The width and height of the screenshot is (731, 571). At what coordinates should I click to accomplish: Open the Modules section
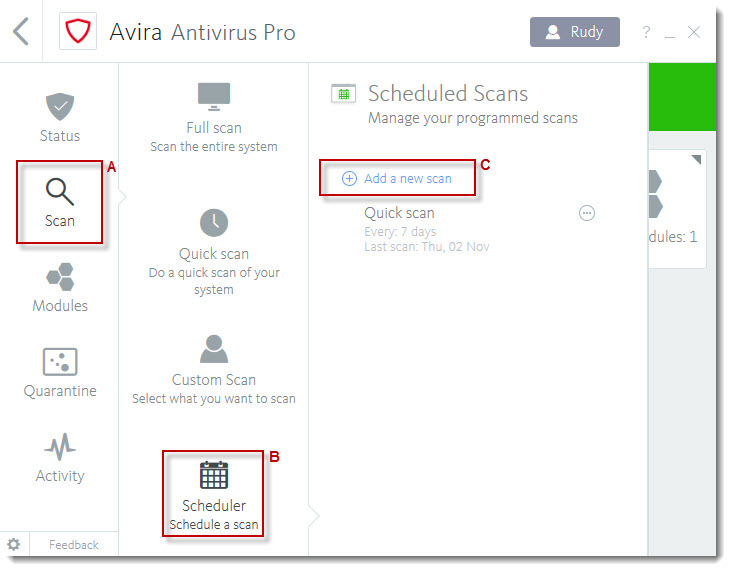(x=60, y=288)
